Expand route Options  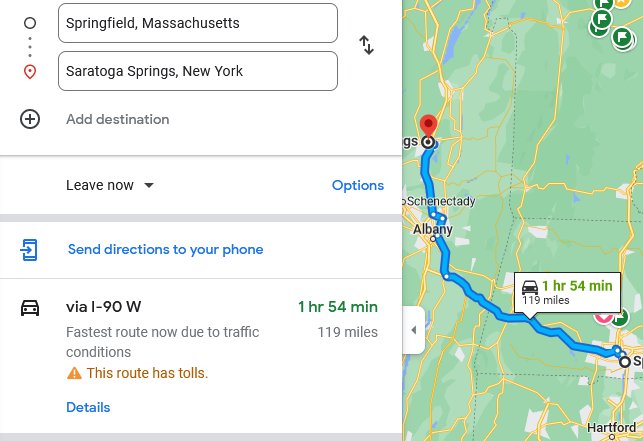coord(358,185)
